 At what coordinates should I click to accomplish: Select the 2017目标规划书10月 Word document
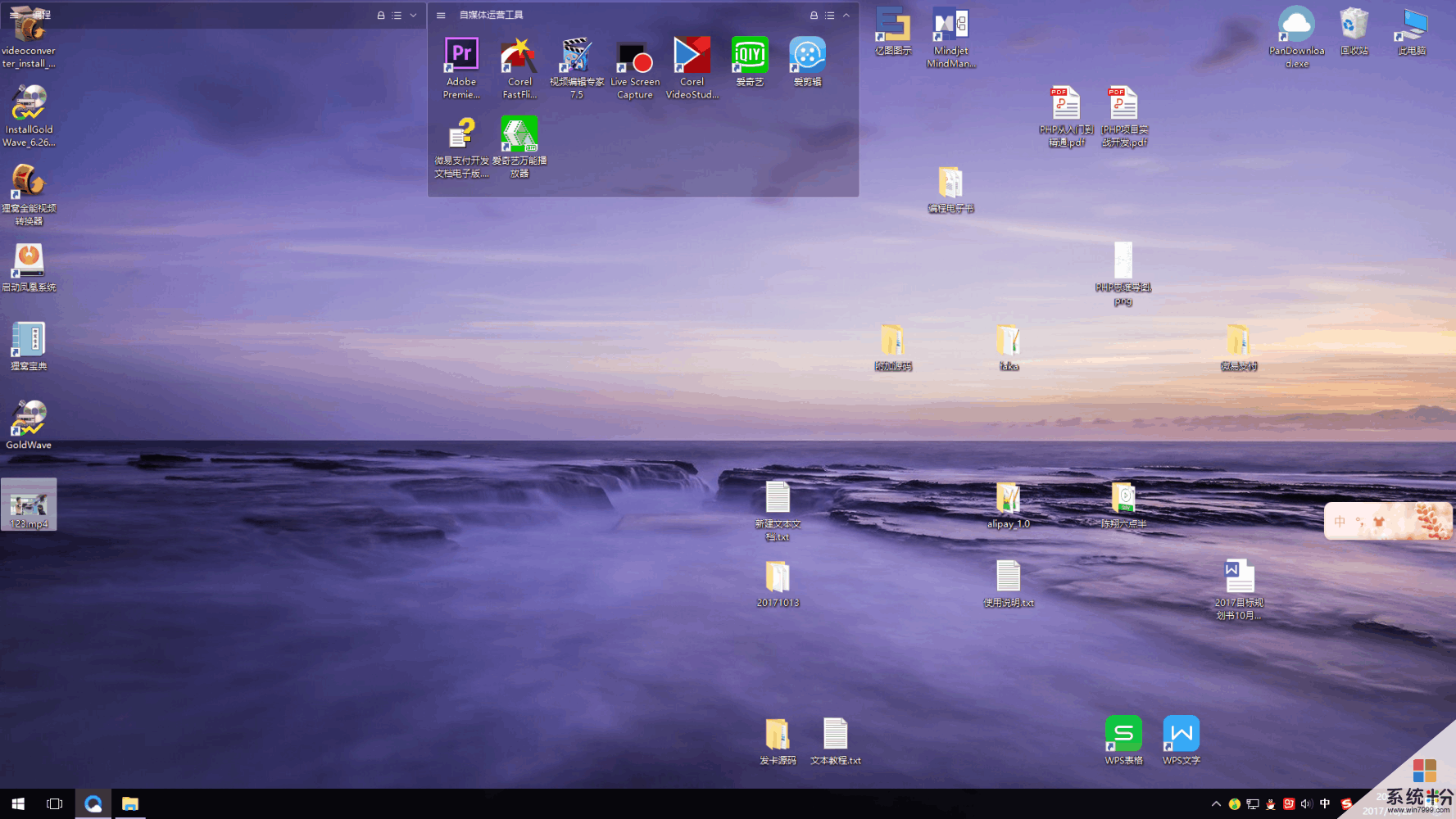[x=1239, y=590]
